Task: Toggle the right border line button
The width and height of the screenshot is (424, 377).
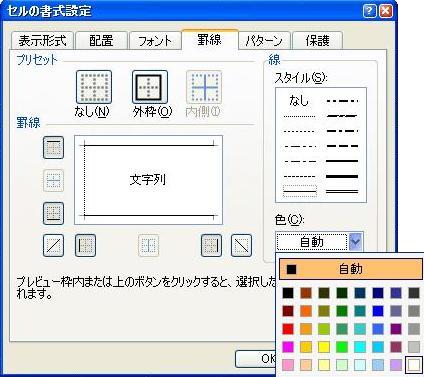Action: point(211,245)
